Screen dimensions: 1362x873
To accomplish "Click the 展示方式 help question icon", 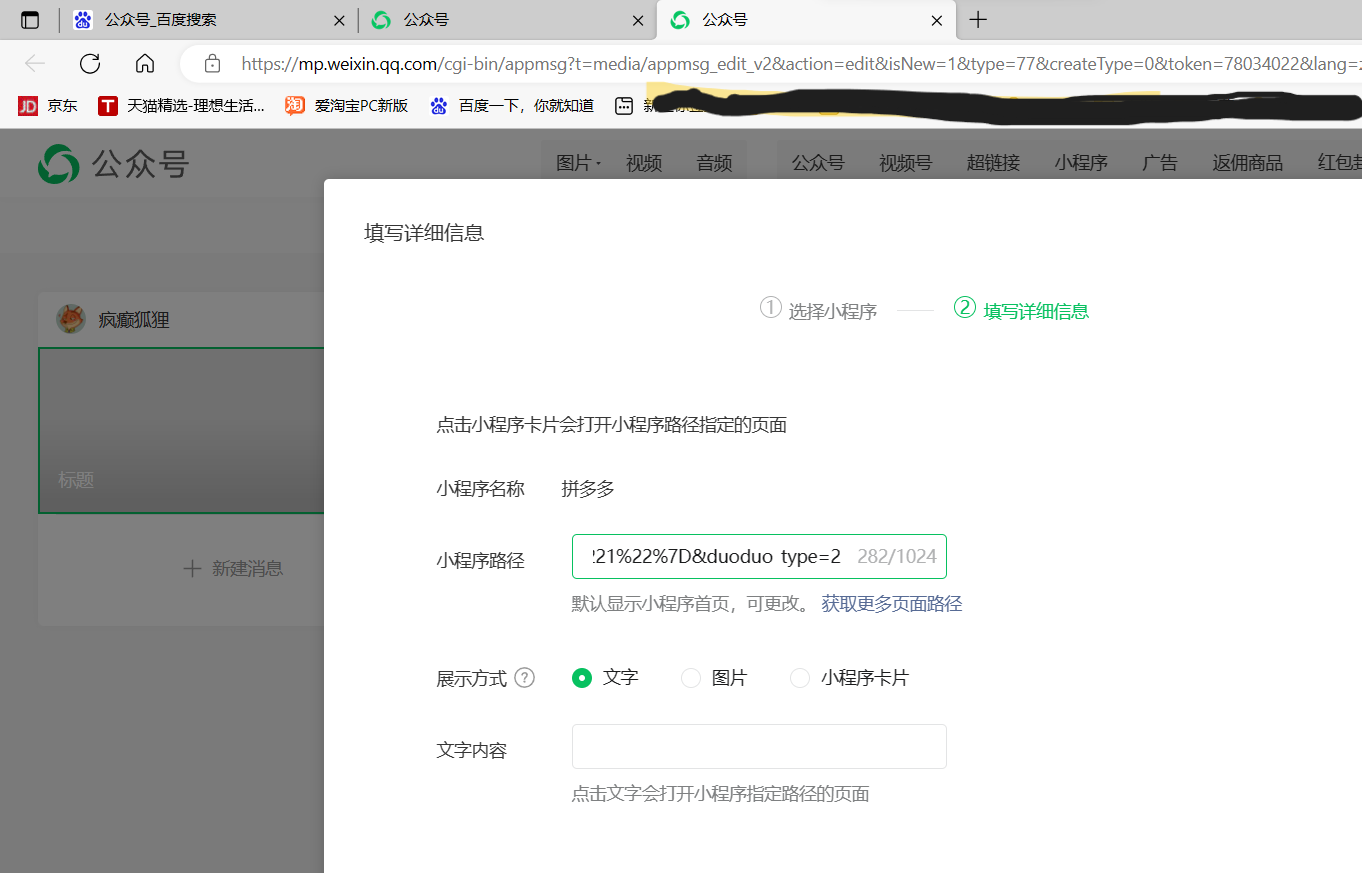I will coord(525,678).
